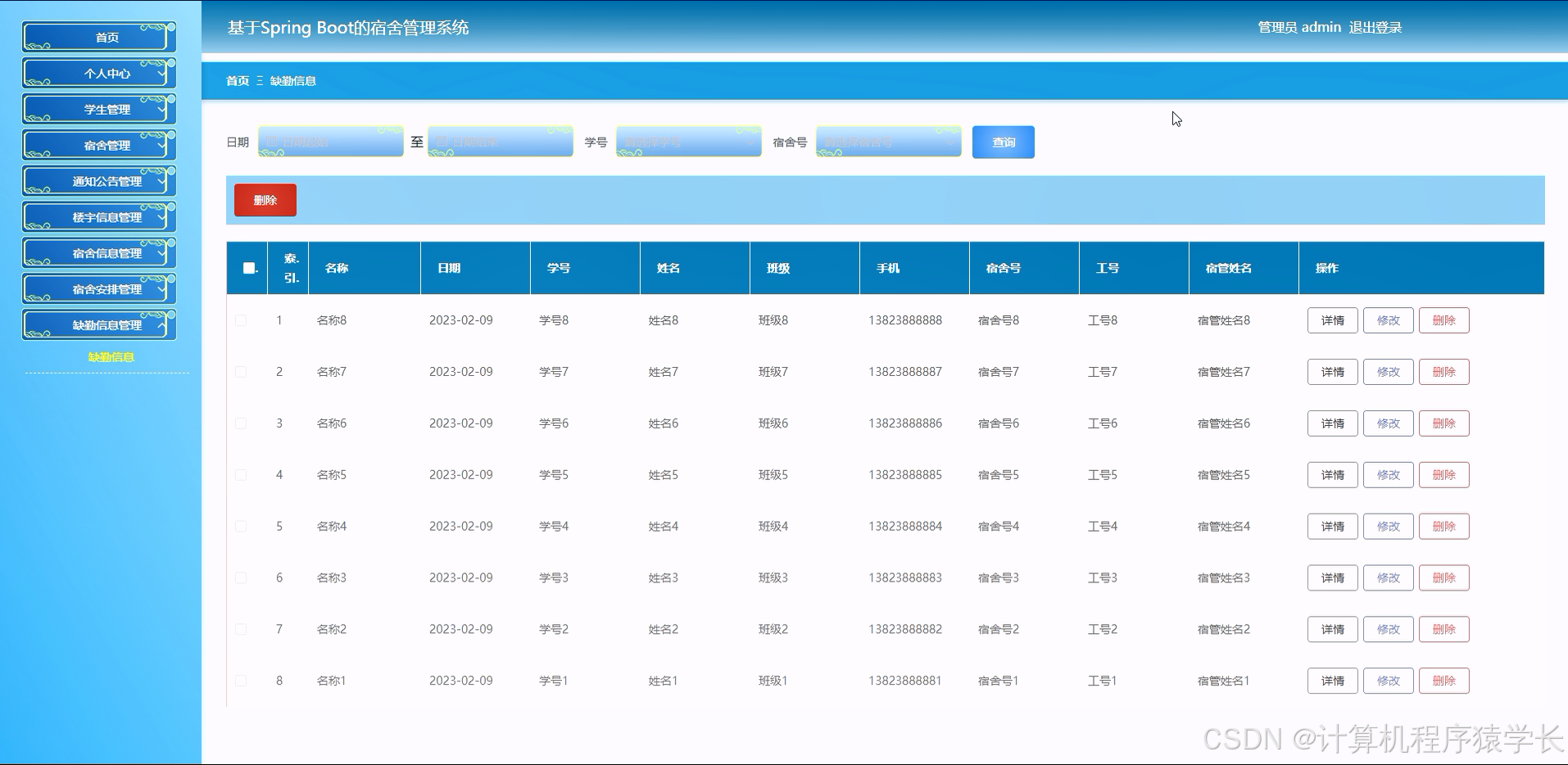Viewport: 1568px width, 765px height.
Task: View 详情 for row 名称5
Action: (1332, 475)
